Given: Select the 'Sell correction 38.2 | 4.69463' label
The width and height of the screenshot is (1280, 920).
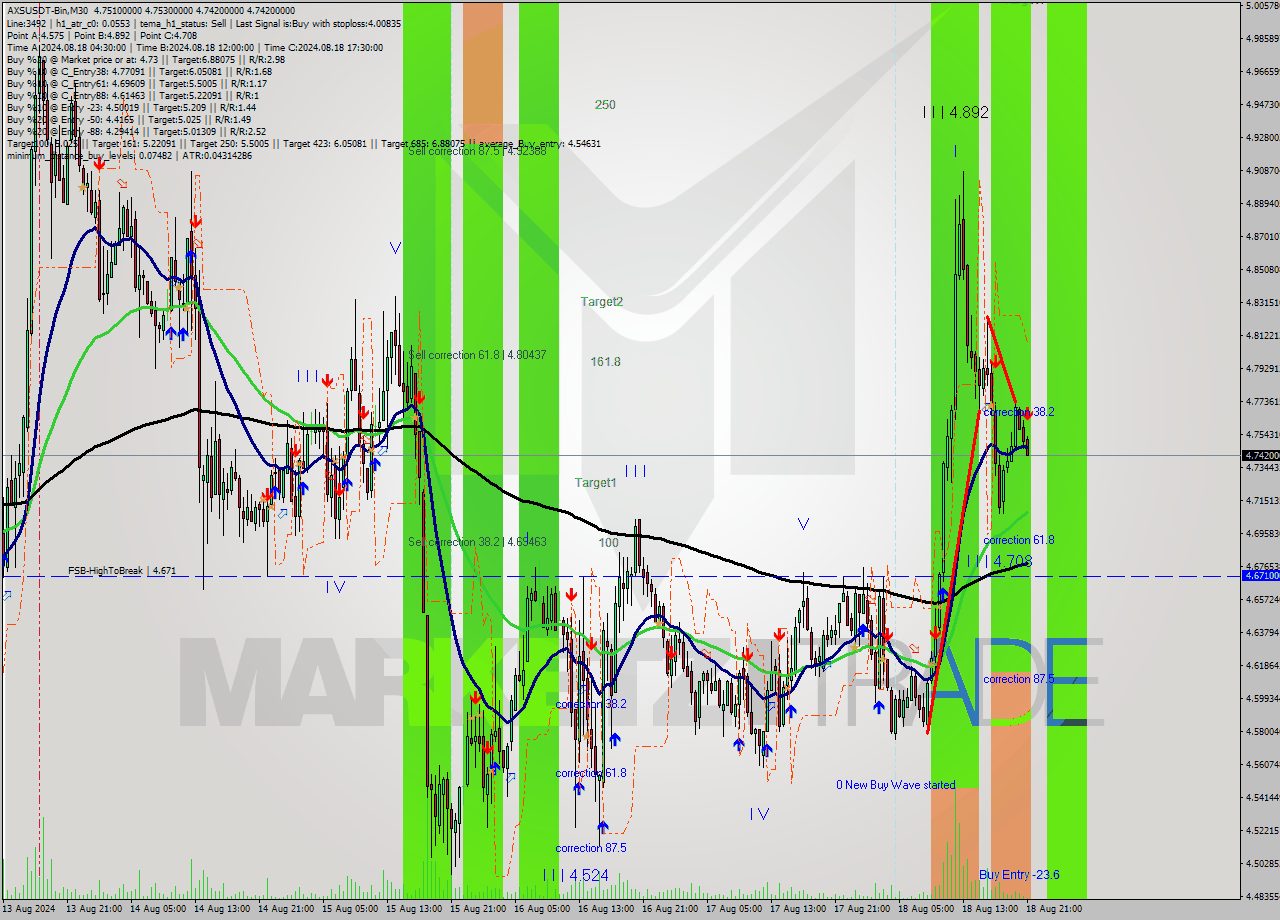Looking at the screenshot, I should [x=477, y=542].
